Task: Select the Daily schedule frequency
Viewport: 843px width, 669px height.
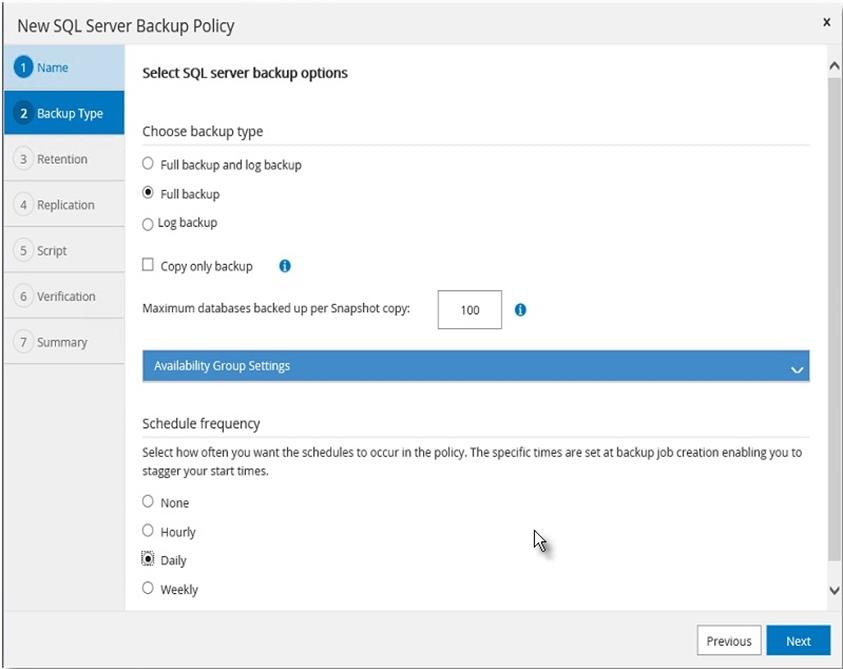Action: [x=148, y=559]
